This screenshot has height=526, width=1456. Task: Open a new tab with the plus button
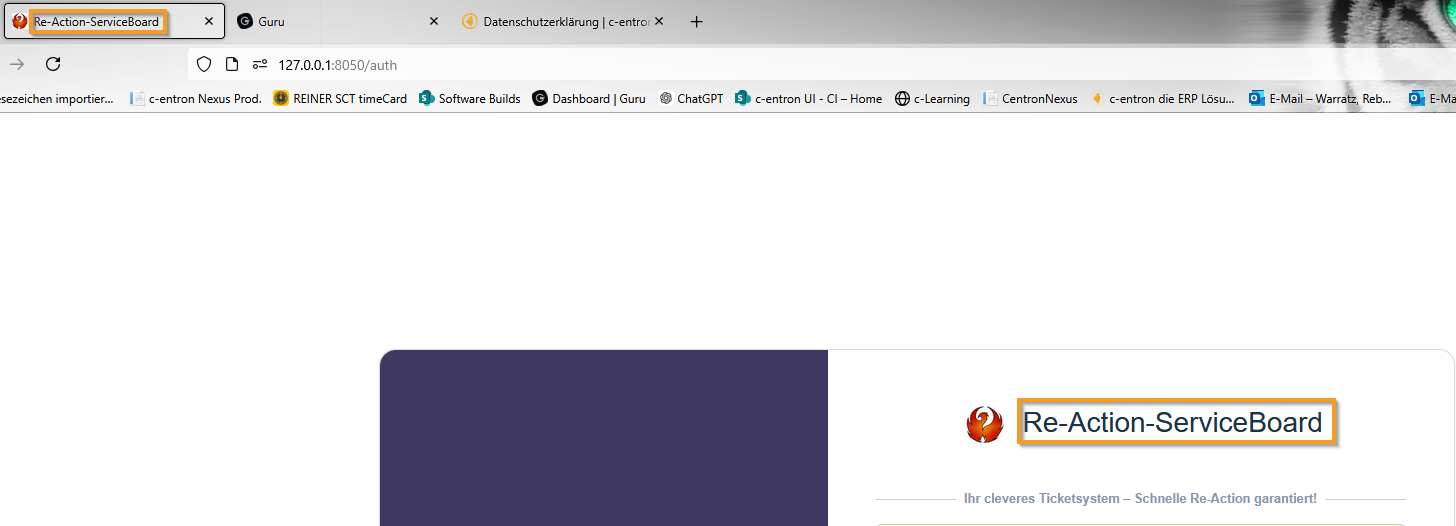697,22
